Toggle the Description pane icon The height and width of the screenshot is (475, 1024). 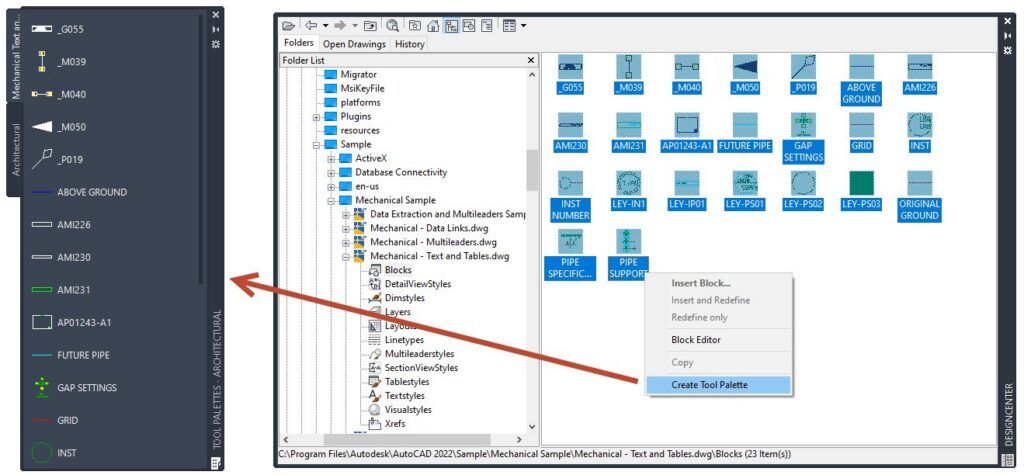486,25
